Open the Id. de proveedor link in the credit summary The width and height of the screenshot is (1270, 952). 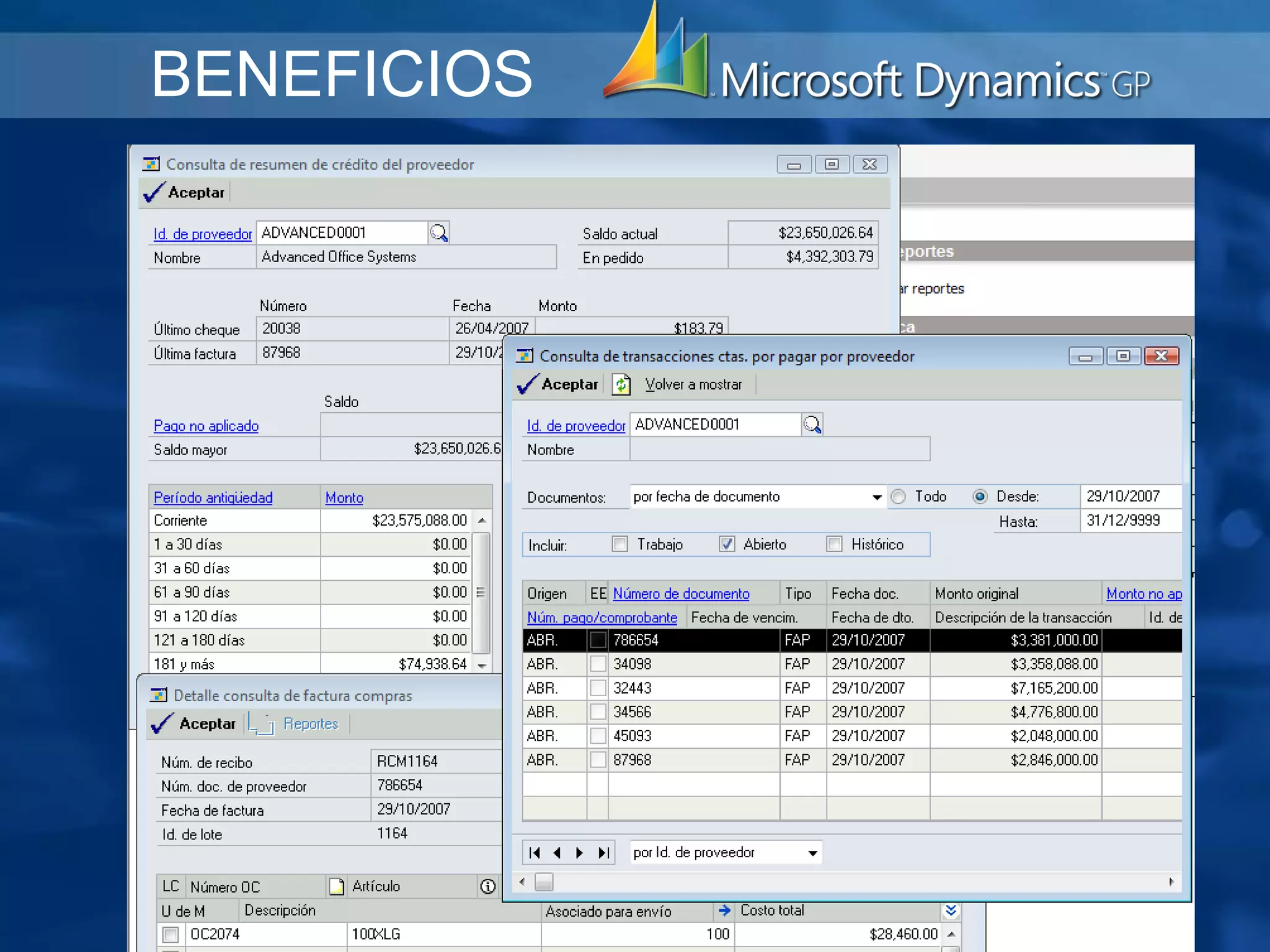203,234
